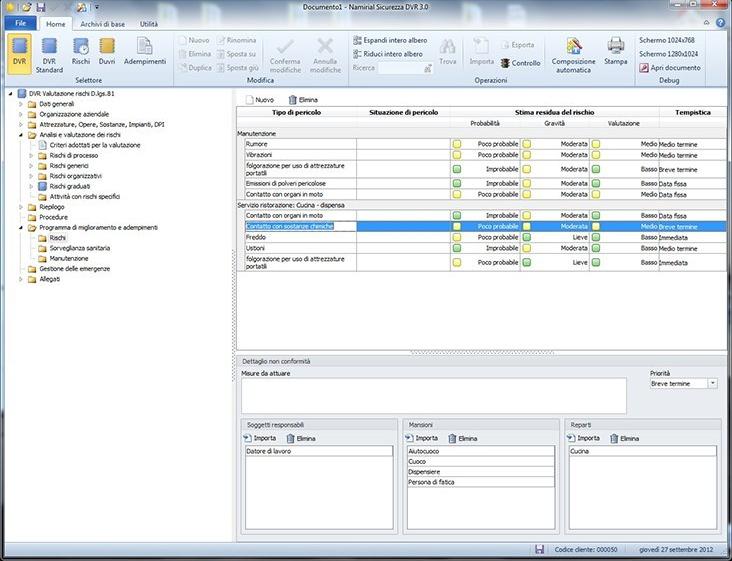This screenshot has height=561, width=732.
Task: Expand the Rischi di processo node
Action: (31, 156)
